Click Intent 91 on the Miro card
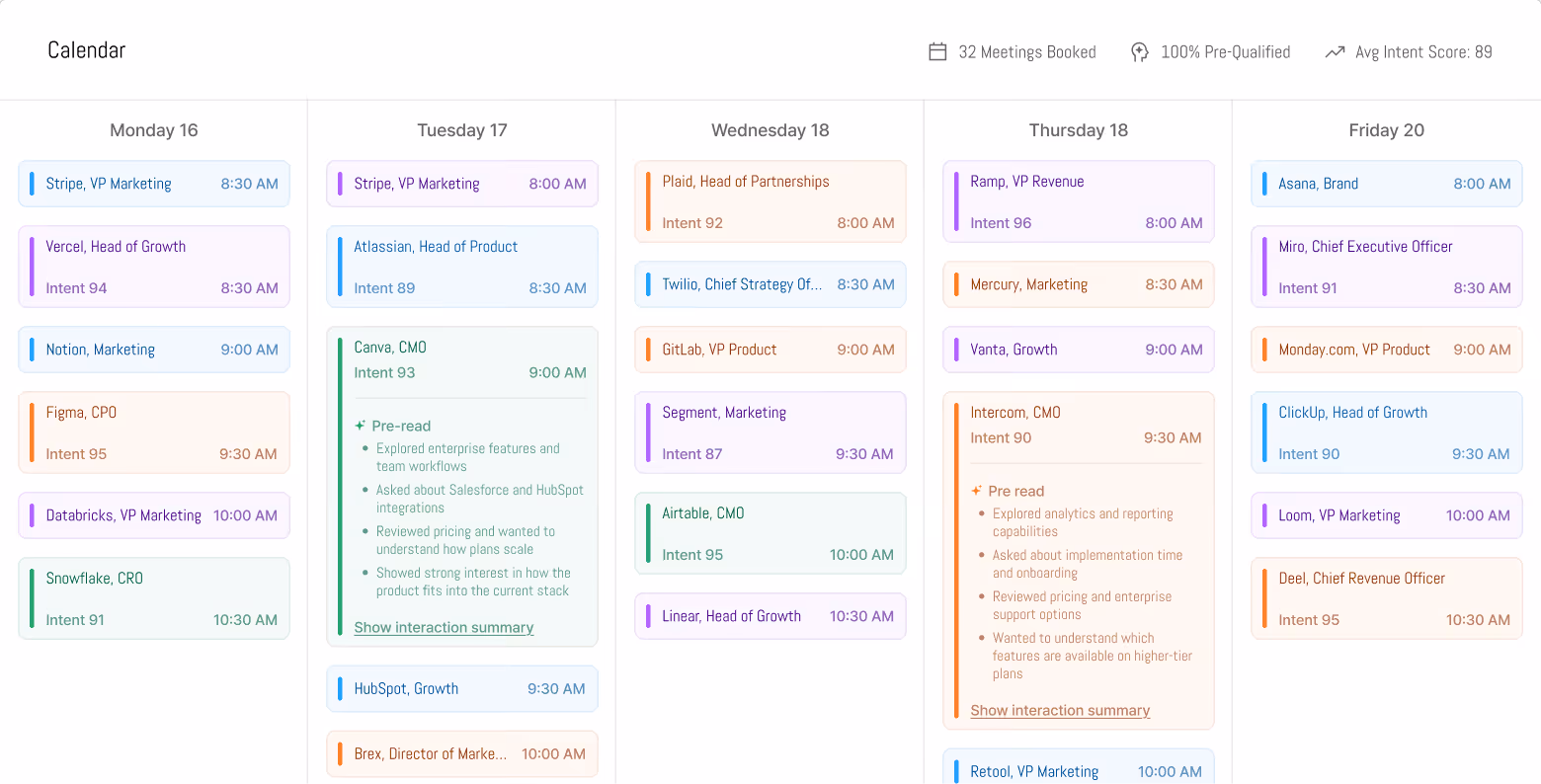This screenshot has width=1541, height=784. pos(1308,288)
